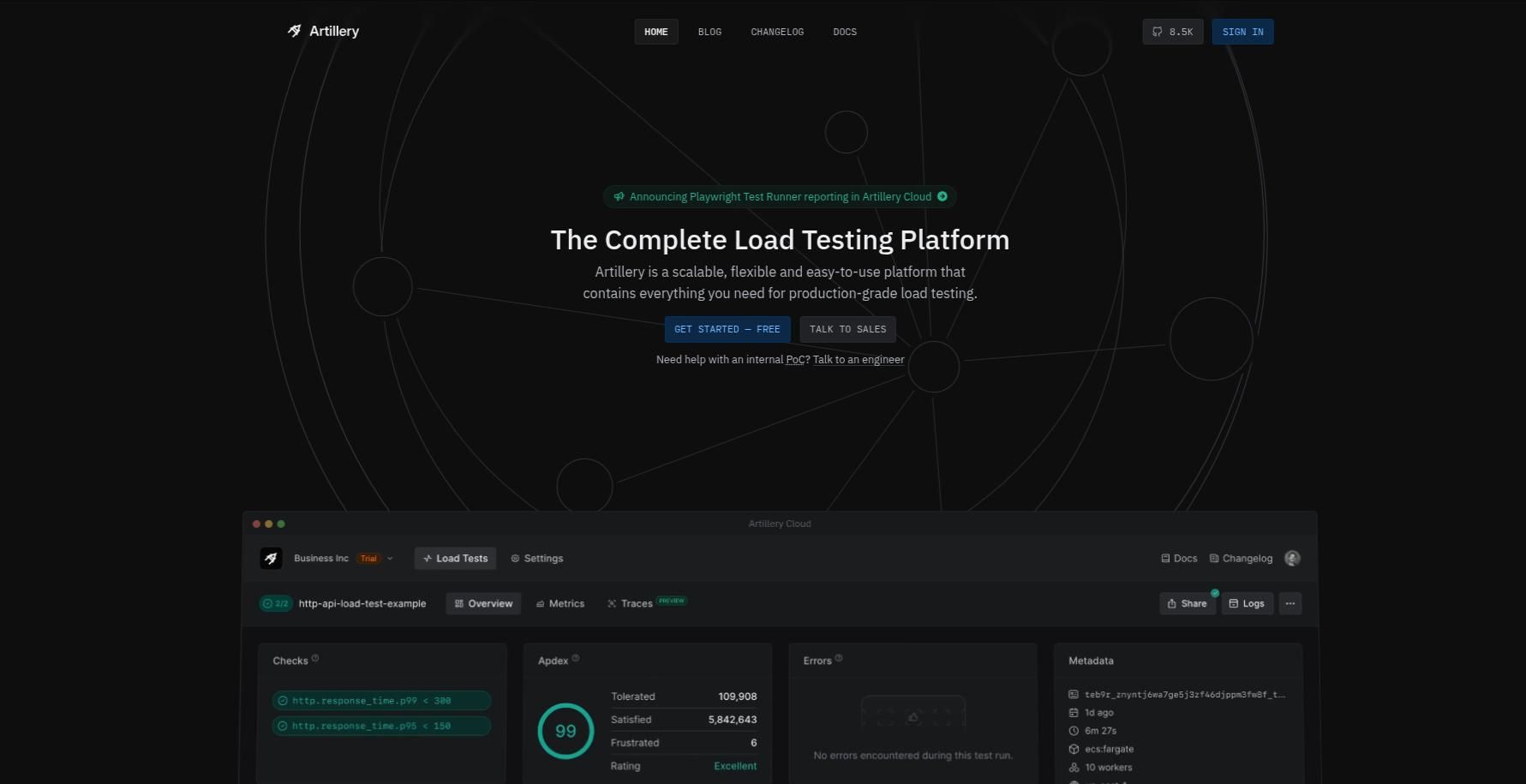Image resolution: width=1526 pixels, height=784 pixels.
Task: Follow the Talk to an engineer link
Action: tap(859, 360)
